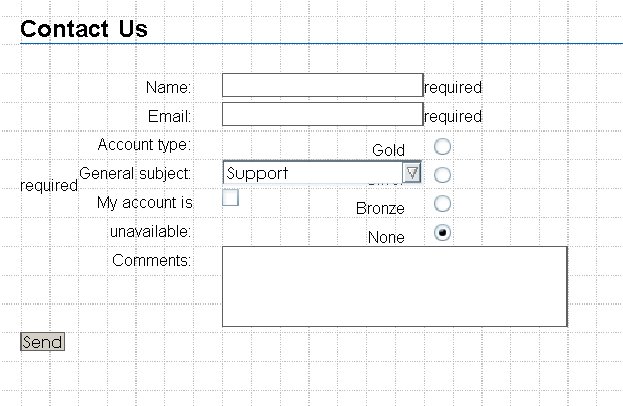The width and height of the screenshot is (623, 406).
Task: Select the radio button between Gold and Bronze
Action: (x=443, y=175)
